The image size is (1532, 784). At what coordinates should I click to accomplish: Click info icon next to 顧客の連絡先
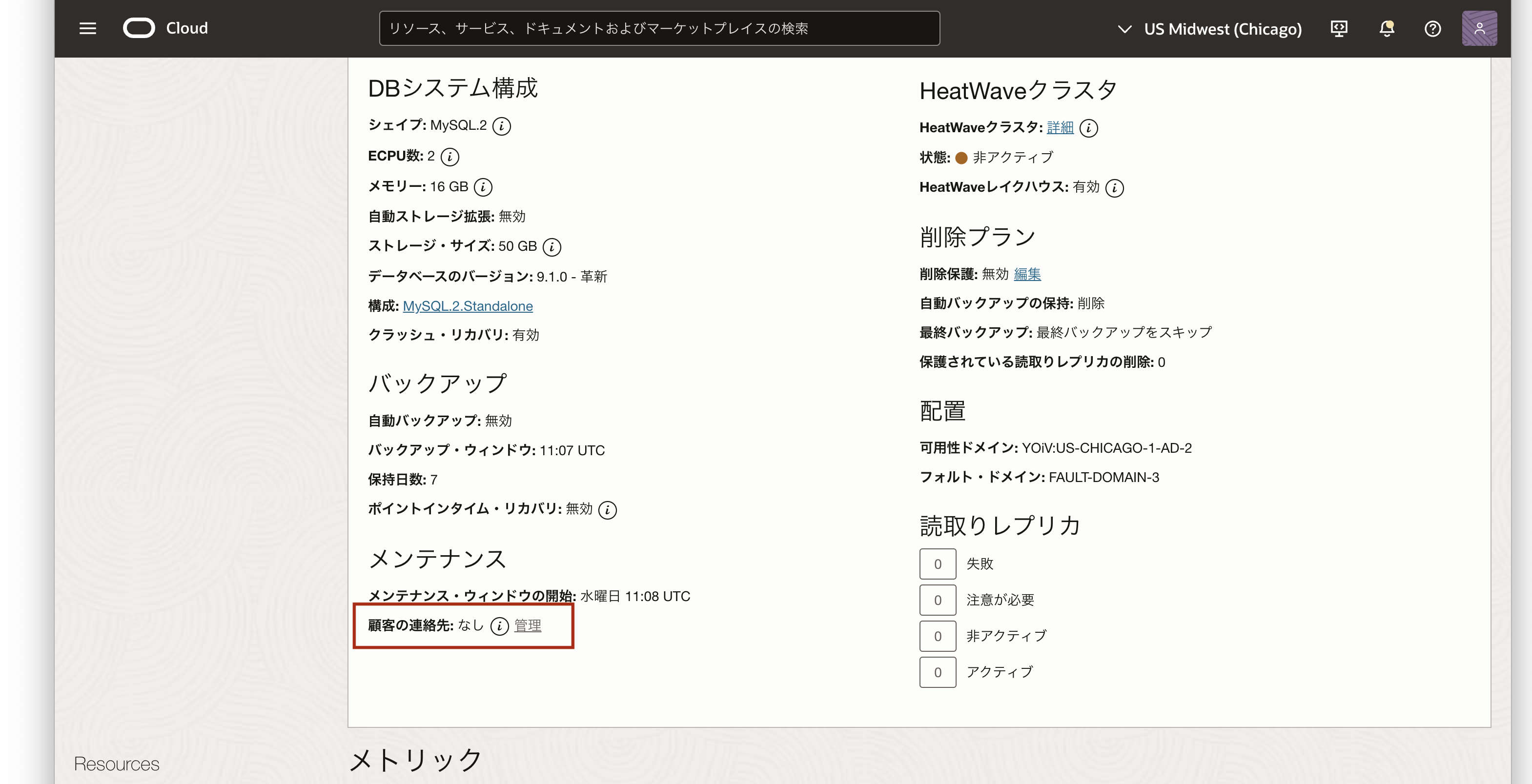pyautogui.click(x=499, y=626)
